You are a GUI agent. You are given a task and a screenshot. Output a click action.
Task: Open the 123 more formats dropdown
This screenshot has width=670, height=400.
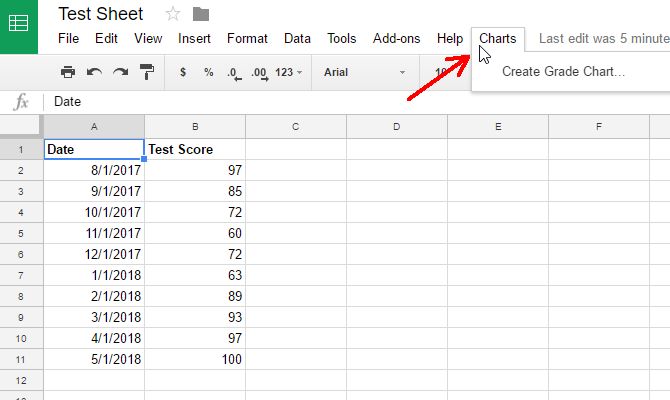(x=288, y=72)
